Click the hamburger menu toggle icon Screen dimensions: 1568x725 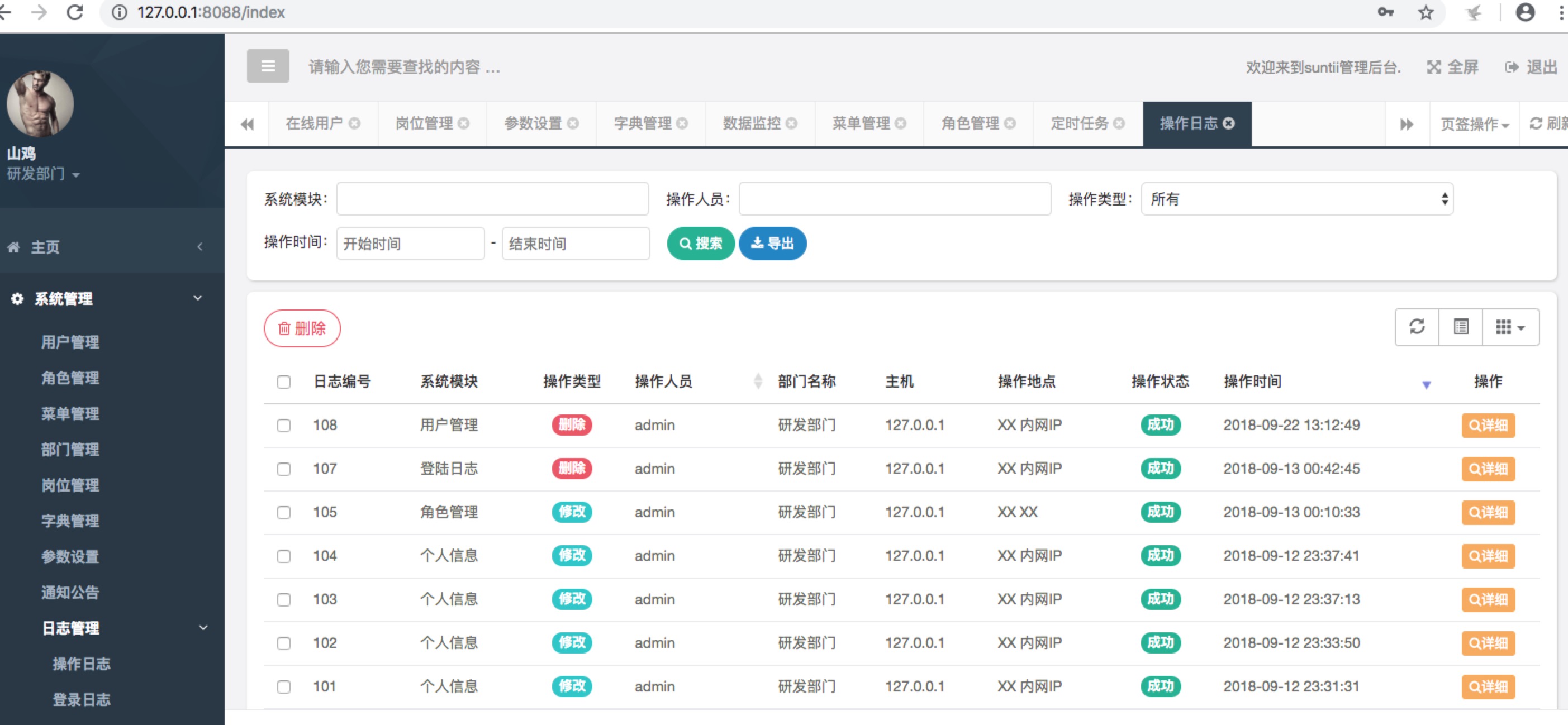click(268, 66)
